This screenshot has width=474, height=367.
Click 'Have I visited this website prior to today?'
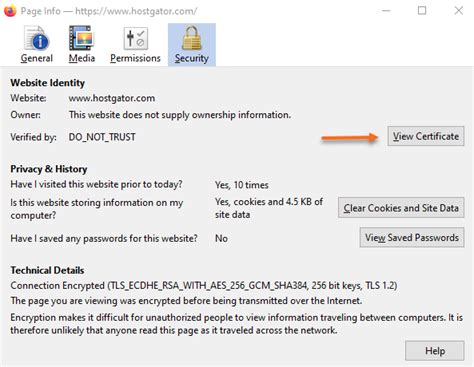[x=96, y=184]
